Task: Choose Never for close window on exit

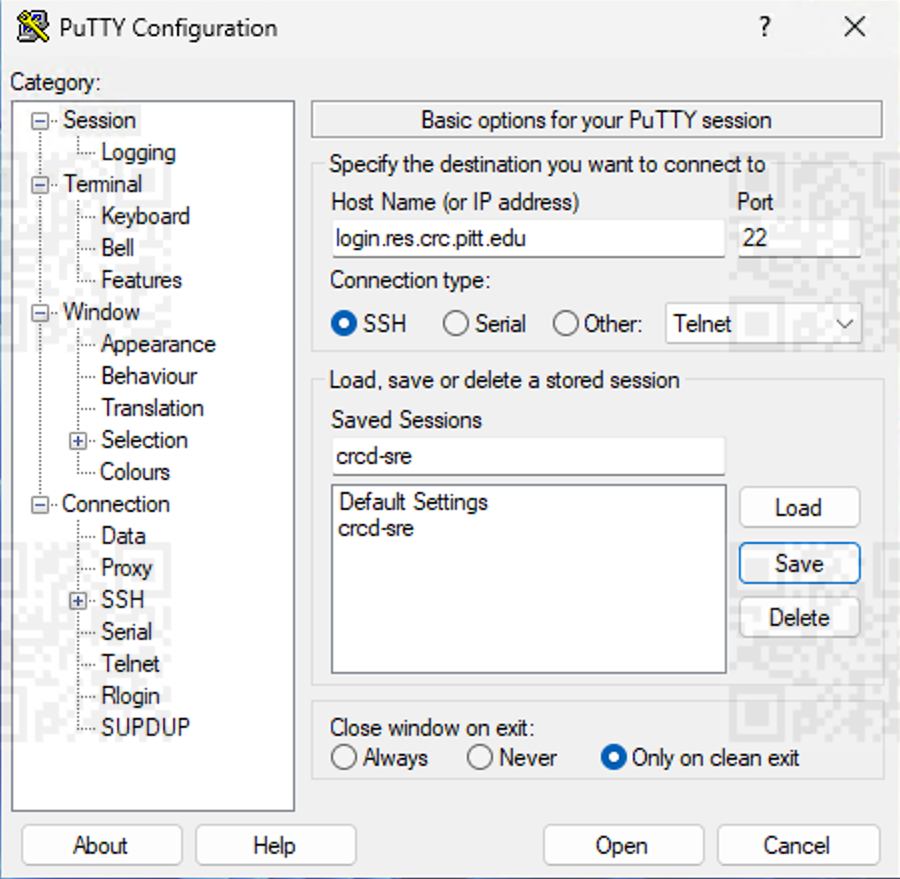Action: (x=480, y=757)
